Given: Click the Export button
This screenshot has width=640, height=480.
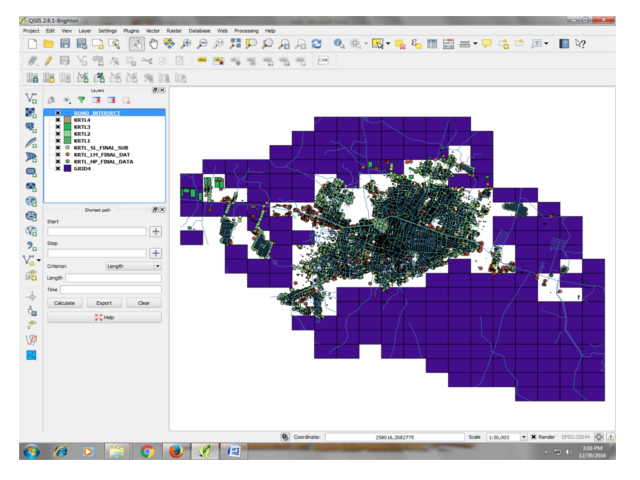Looking at the screenshot, I should click(x=104, y=303).
